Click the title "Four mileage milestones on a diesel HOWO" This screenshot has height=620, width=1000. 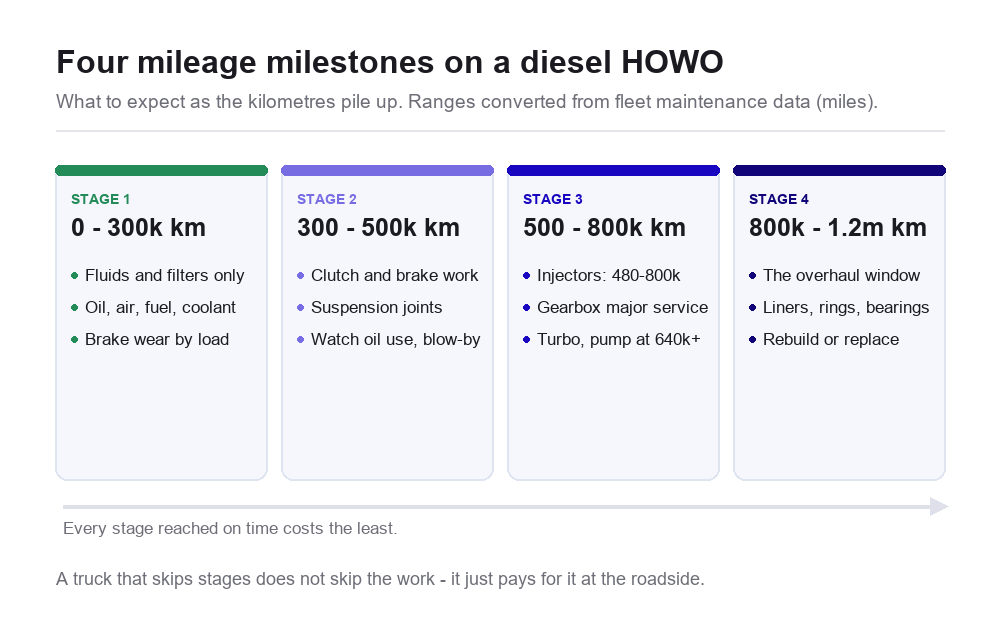pyautogui.click(x=390, y=63)
